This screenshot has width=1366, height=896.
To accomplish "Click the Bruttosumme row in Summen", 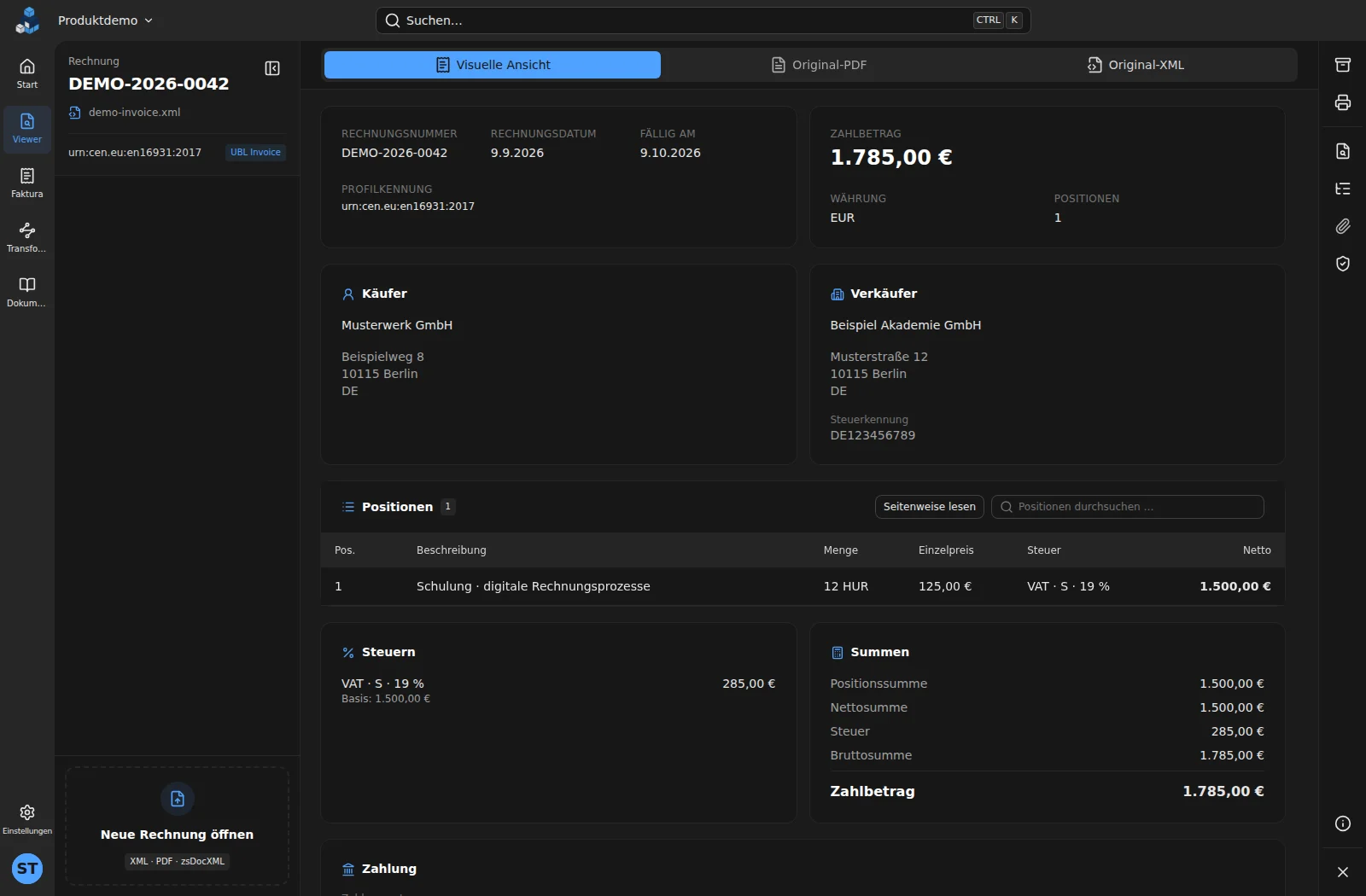I will tap(1048, 755).
